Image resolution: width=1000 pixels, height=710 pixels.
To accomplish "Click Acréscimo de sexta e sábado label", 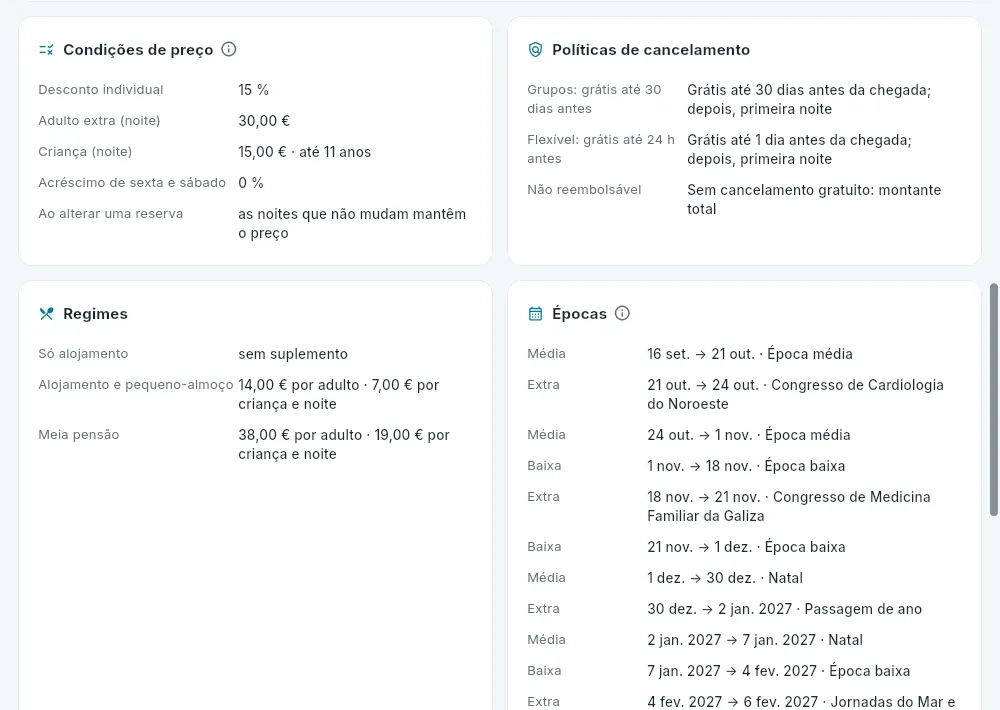I will point(132,183).
